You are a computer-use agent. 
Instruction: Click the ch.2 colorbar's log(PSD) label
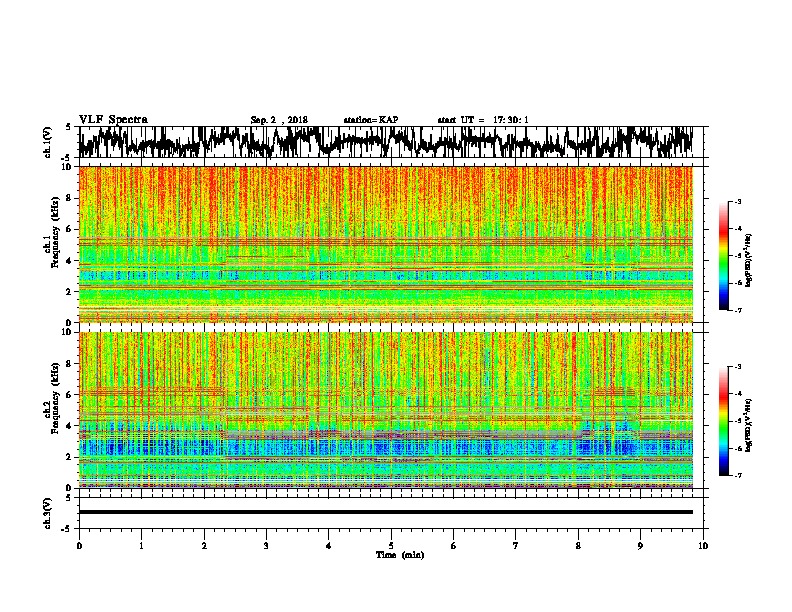click(x=749, y=425)
